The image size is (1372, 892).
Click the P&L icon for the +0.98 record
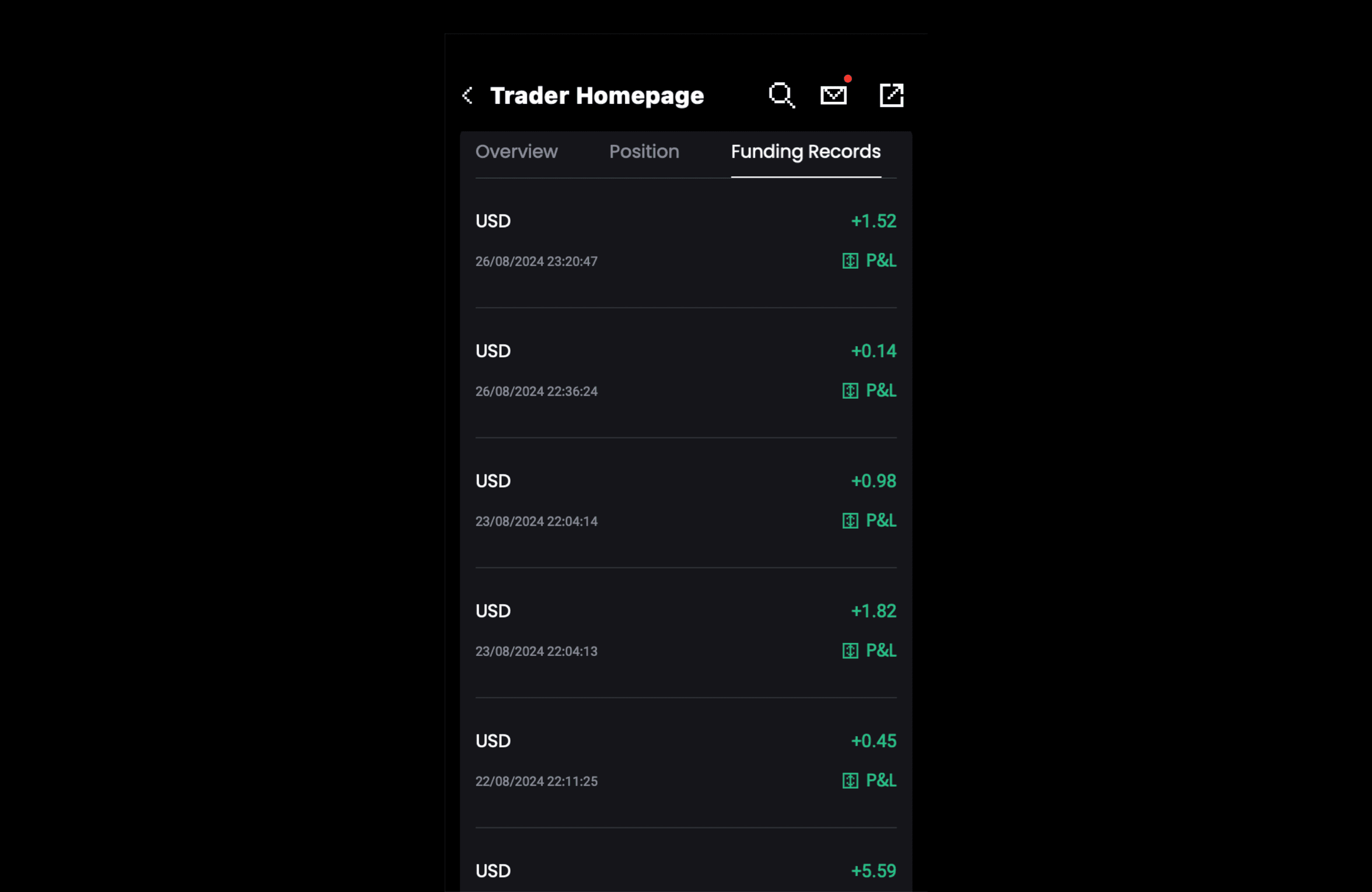click(850, 521)
